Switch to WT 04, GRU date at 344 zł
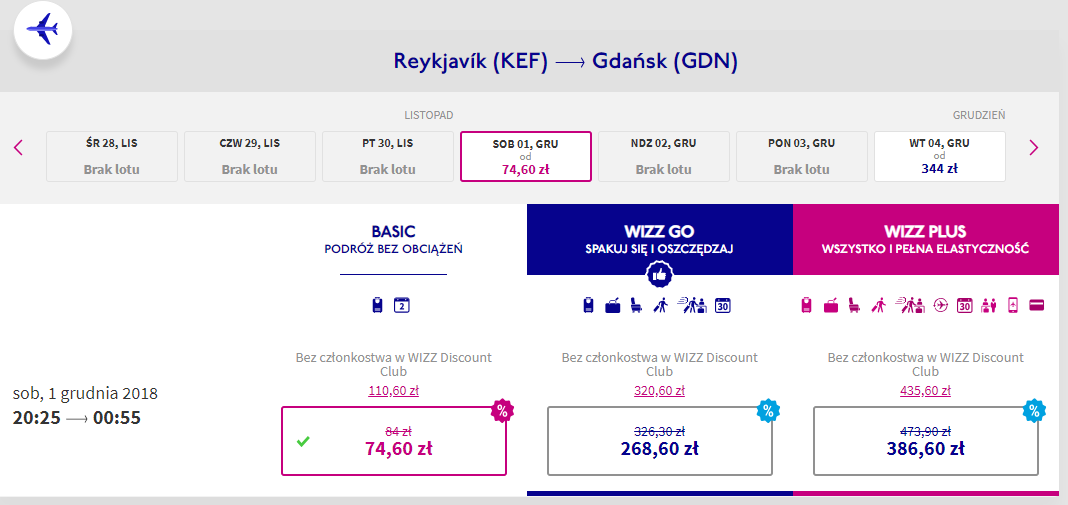 tap(939, 156)
